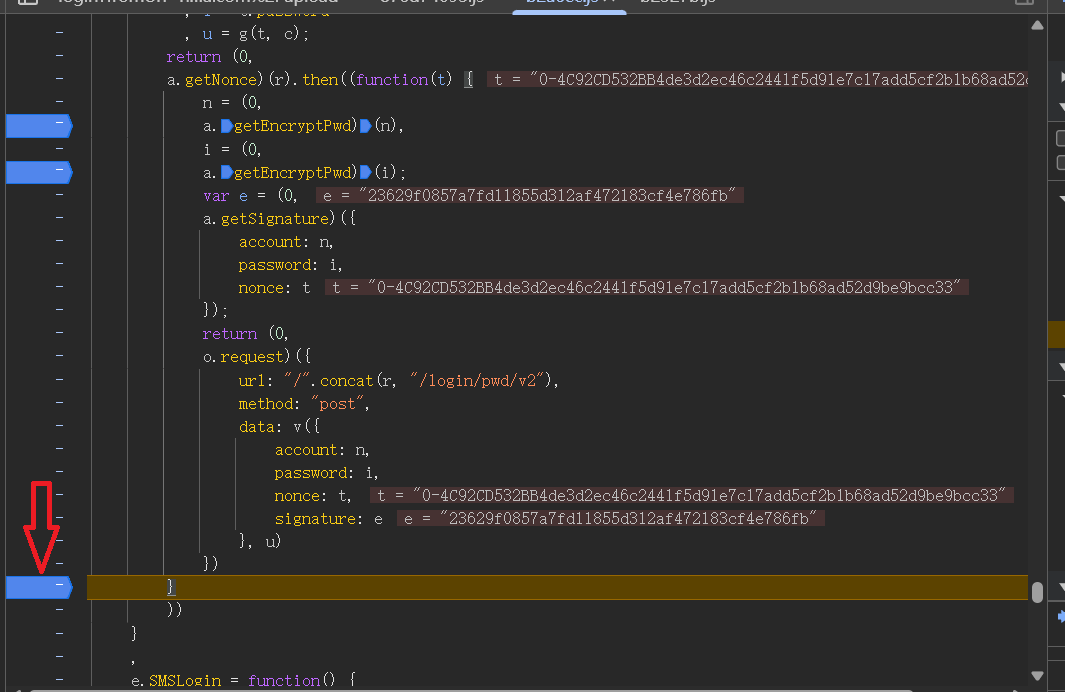The height and width of the screenshot is (692, 1065).
Task: Add breakpoint in gutter at 'u = g(t, c);' line
Action: click(60, 33)
